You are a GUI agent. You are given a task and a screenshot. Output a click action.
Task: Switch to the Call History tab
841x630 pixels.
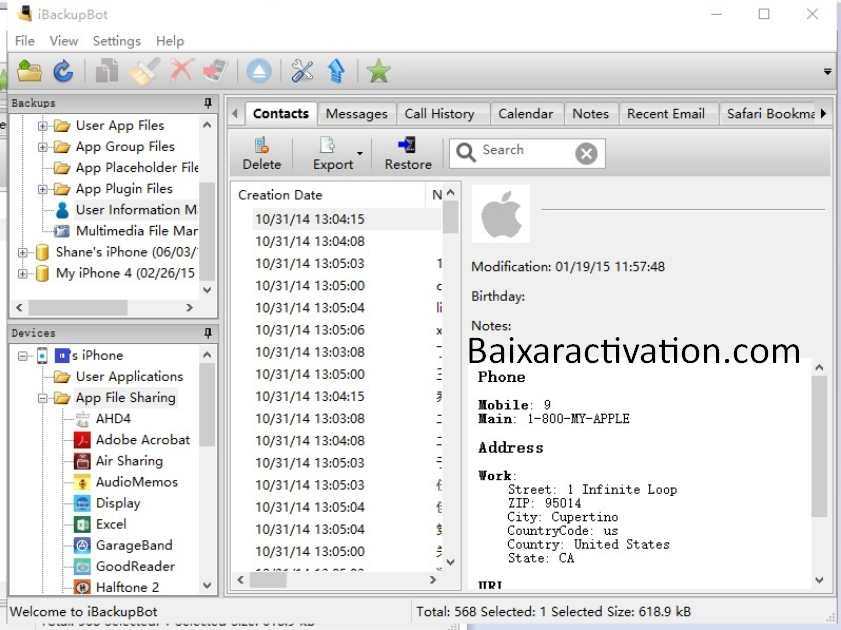pyautogui.click(x=440, y=114)
